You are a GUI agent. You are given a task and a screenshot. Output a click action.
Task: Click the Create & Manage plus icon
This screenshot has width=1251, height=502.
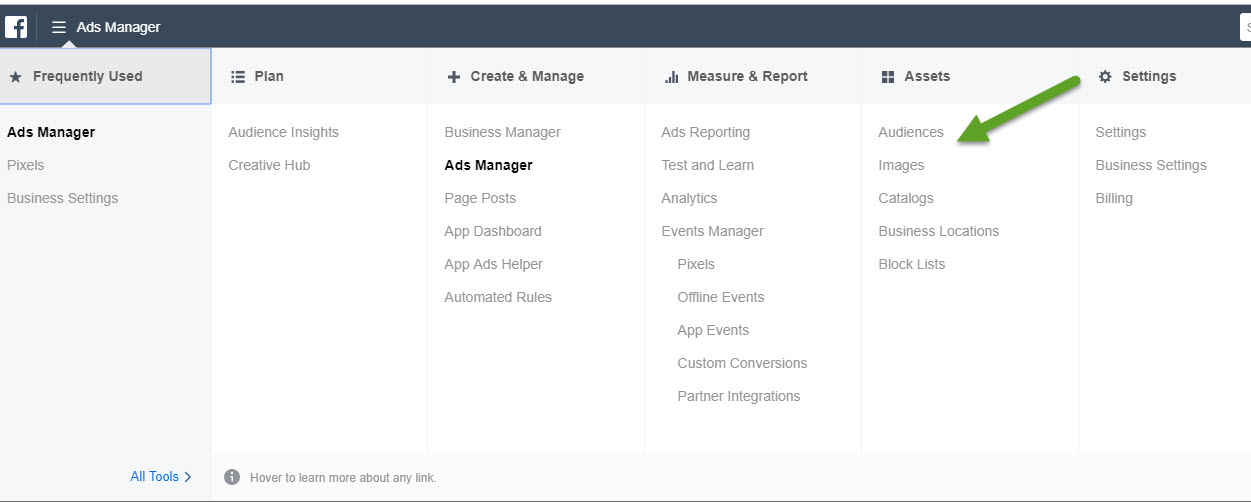coord(454,76)
